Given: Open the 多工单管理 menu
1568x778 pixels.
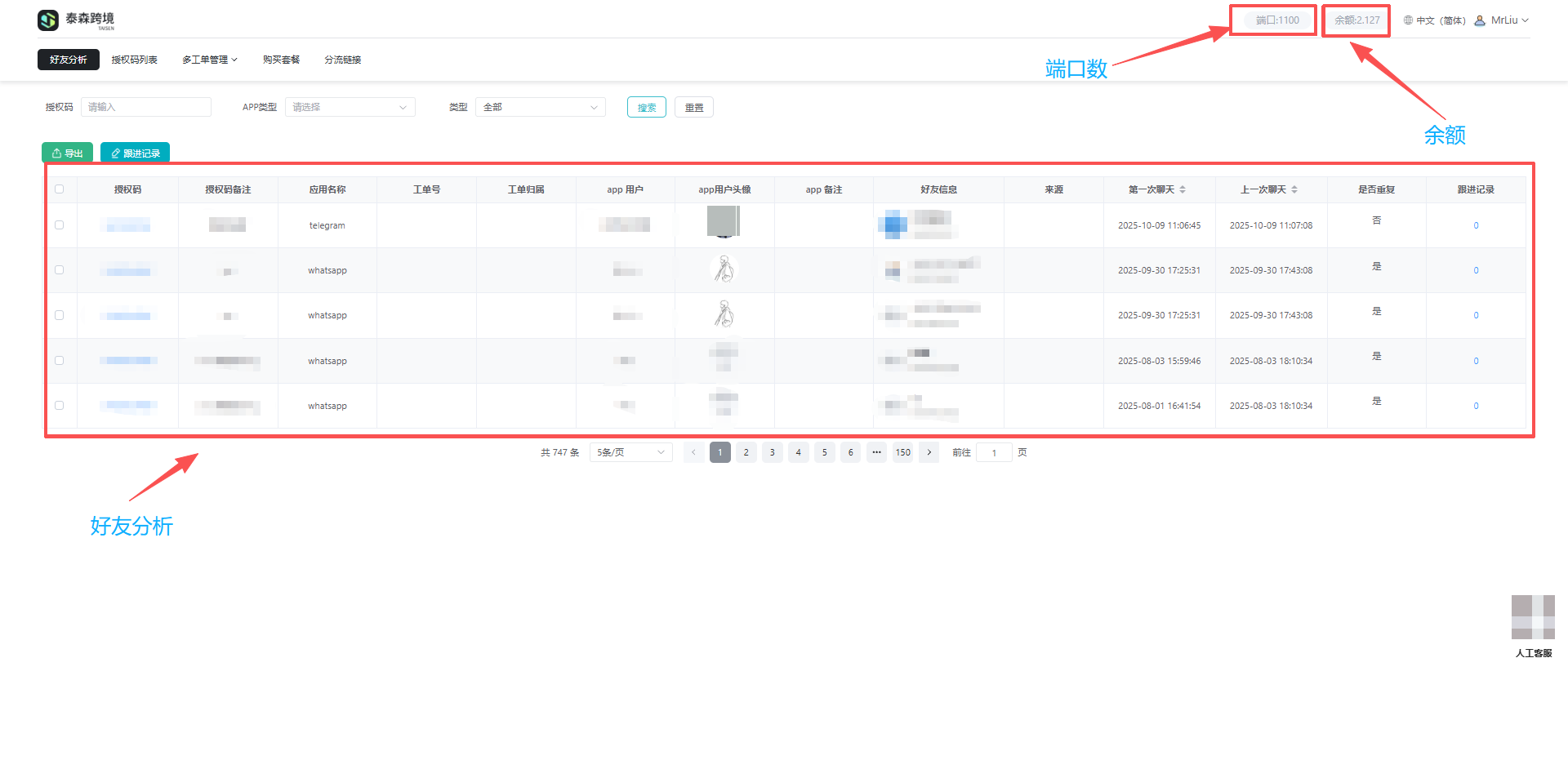Looking at the screenshot, I should pyautogui.click(x=209, y=60).
